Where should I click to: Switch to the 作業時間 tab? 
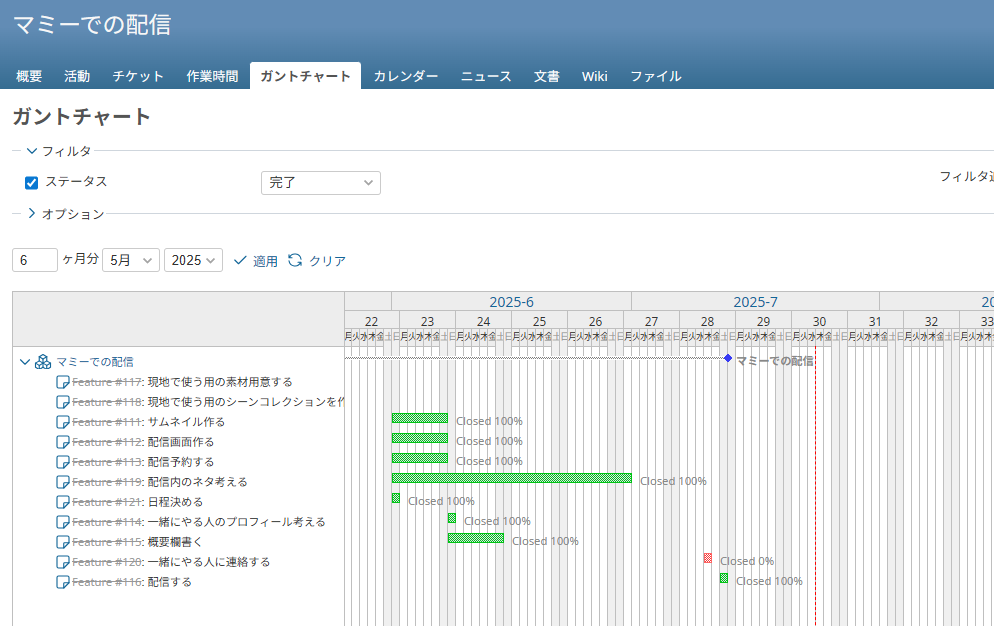pyautogui.click(x=212, y=76)
